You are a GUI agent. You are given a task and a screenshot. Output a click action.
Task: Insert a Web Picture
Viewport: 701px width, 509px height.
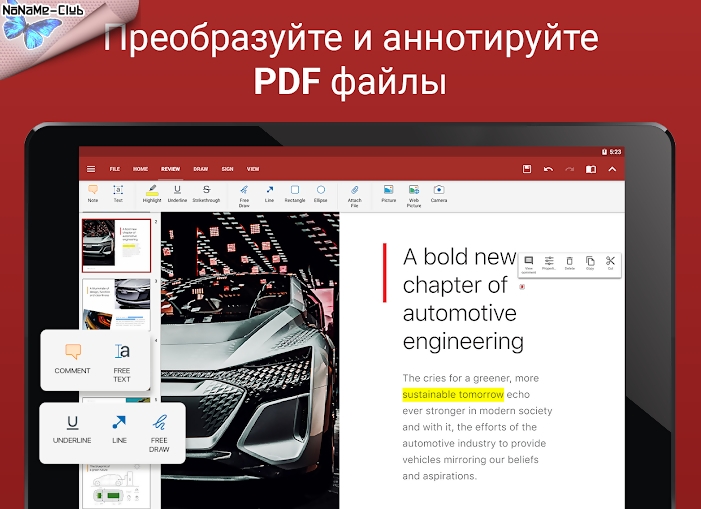pyautogui.click(x=414, y=193)
